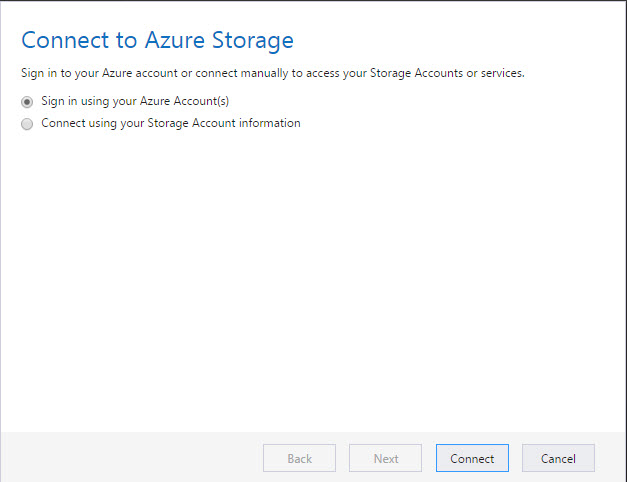Click the Connect to Azure Storage heading
627x482 pixels.
pos(157,41)
